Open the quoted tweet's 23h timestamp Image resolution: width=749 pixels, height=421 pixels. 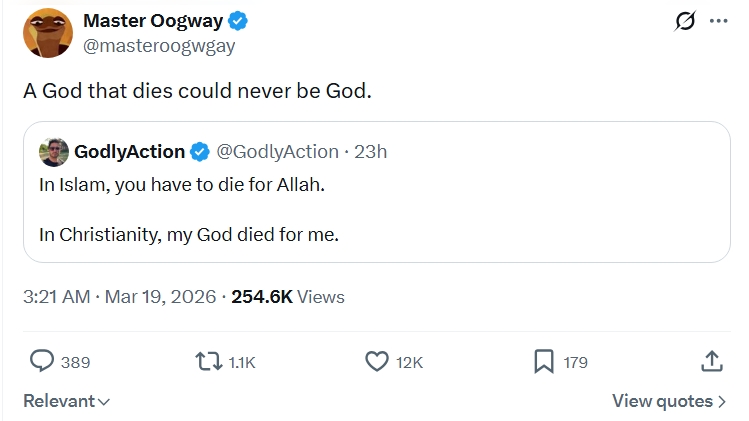pos(371,152)
